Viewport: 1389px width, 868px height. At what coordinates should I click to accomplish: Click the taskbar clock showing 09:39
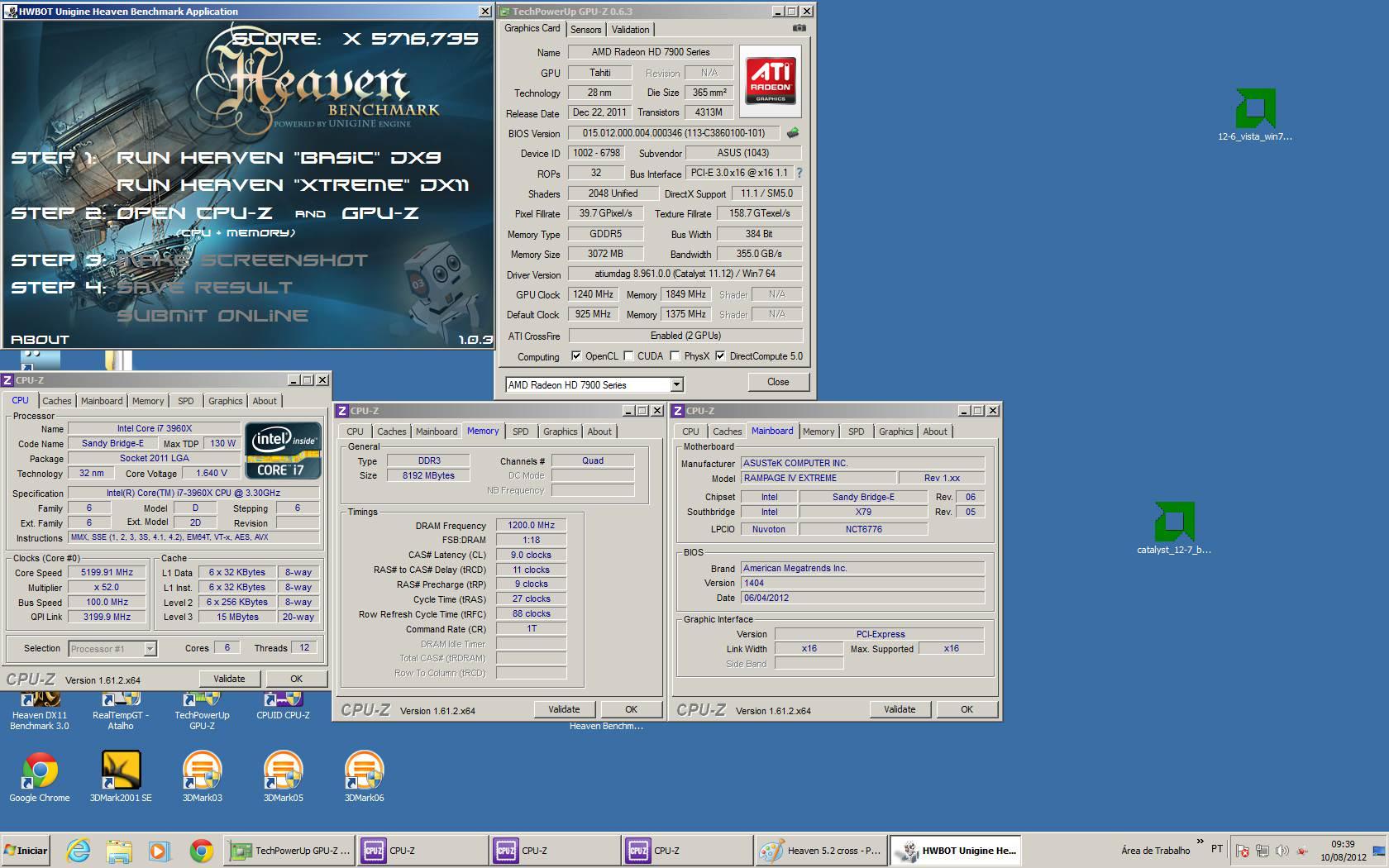coord(1343,851)
